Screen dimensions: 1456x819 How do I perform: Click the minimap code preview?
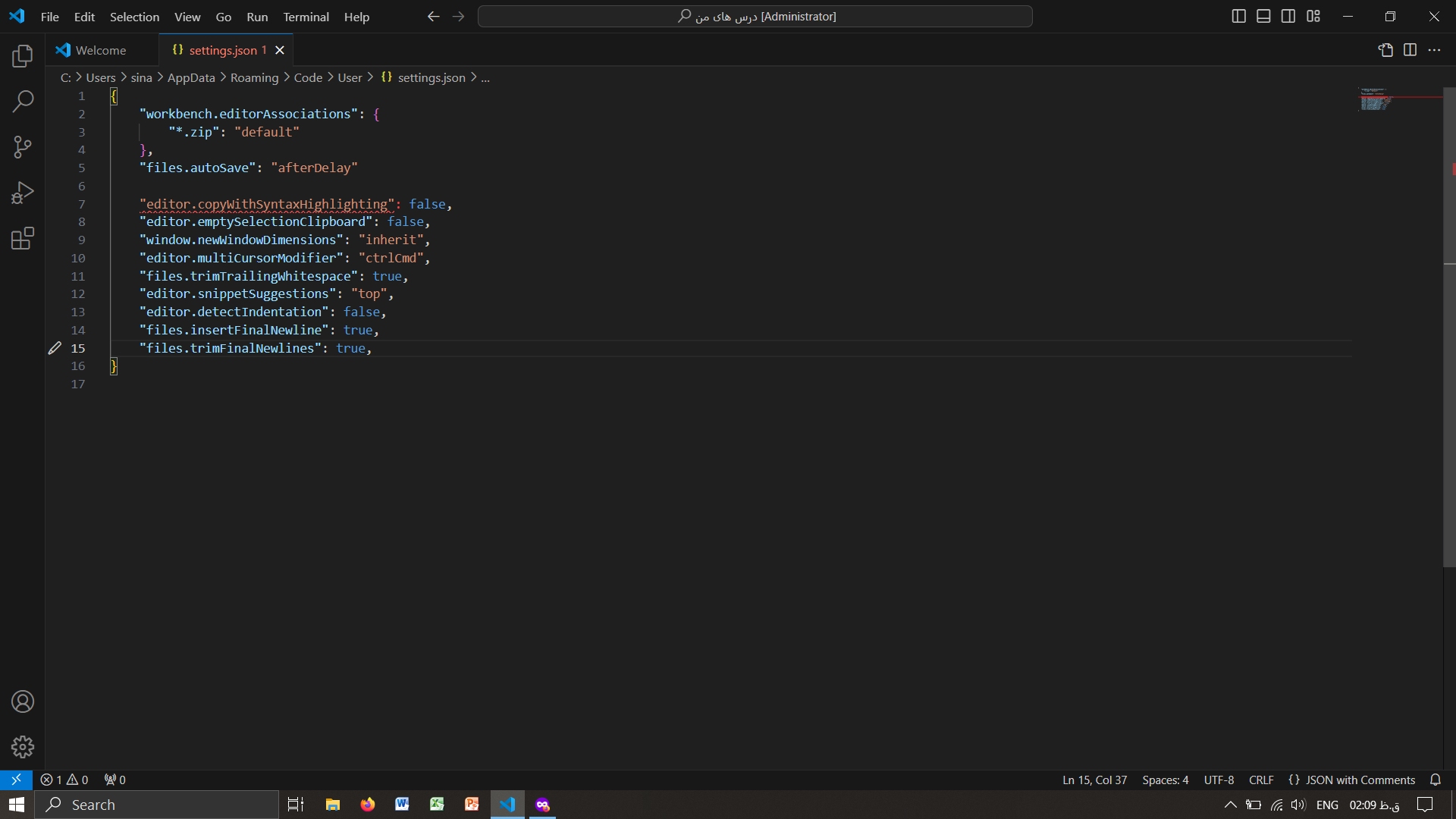point(1374,99)
